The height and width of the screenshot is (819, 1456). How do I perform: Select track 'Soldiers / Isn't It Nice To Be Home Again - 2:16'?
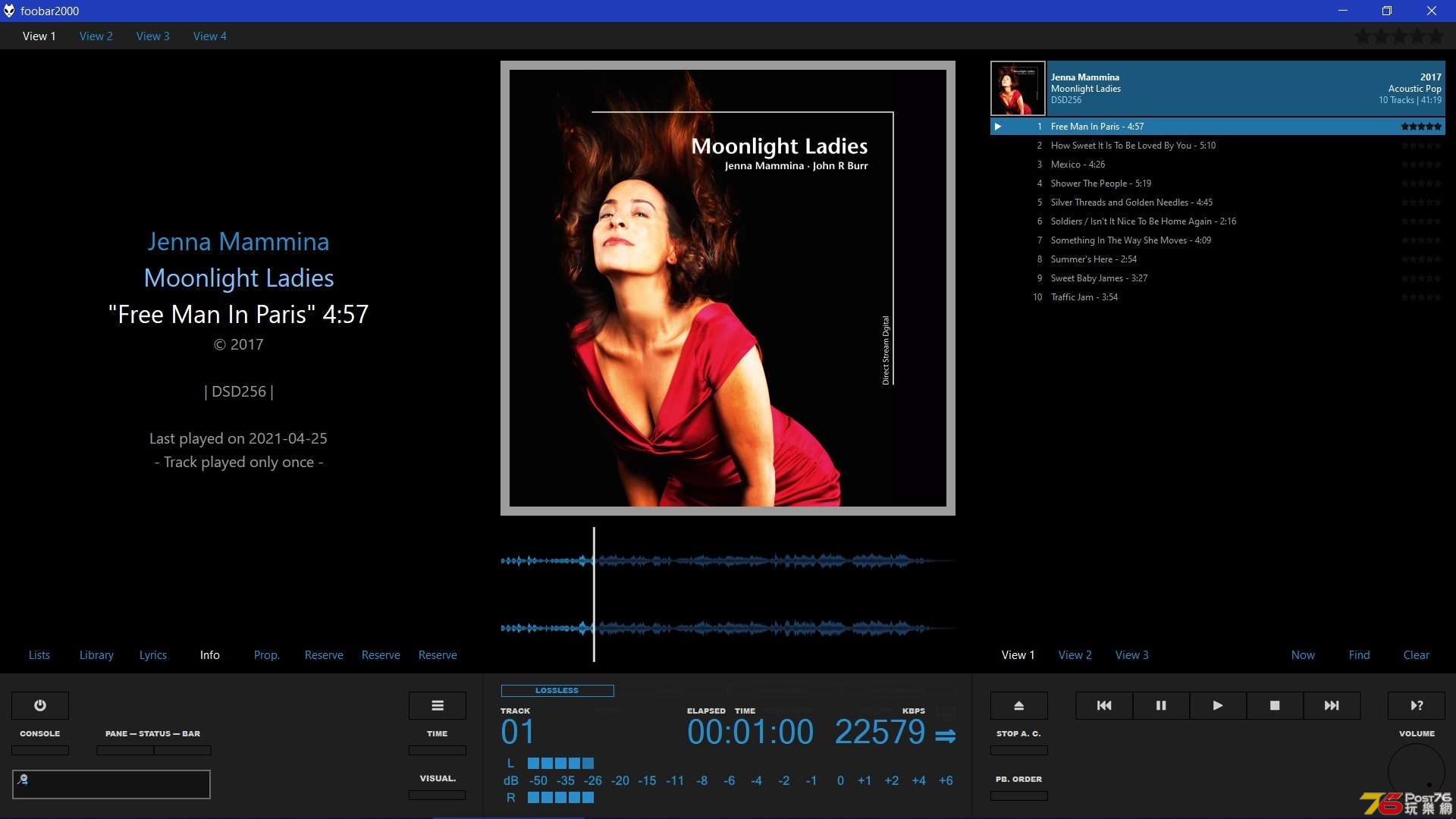(x=1218, y=221)
